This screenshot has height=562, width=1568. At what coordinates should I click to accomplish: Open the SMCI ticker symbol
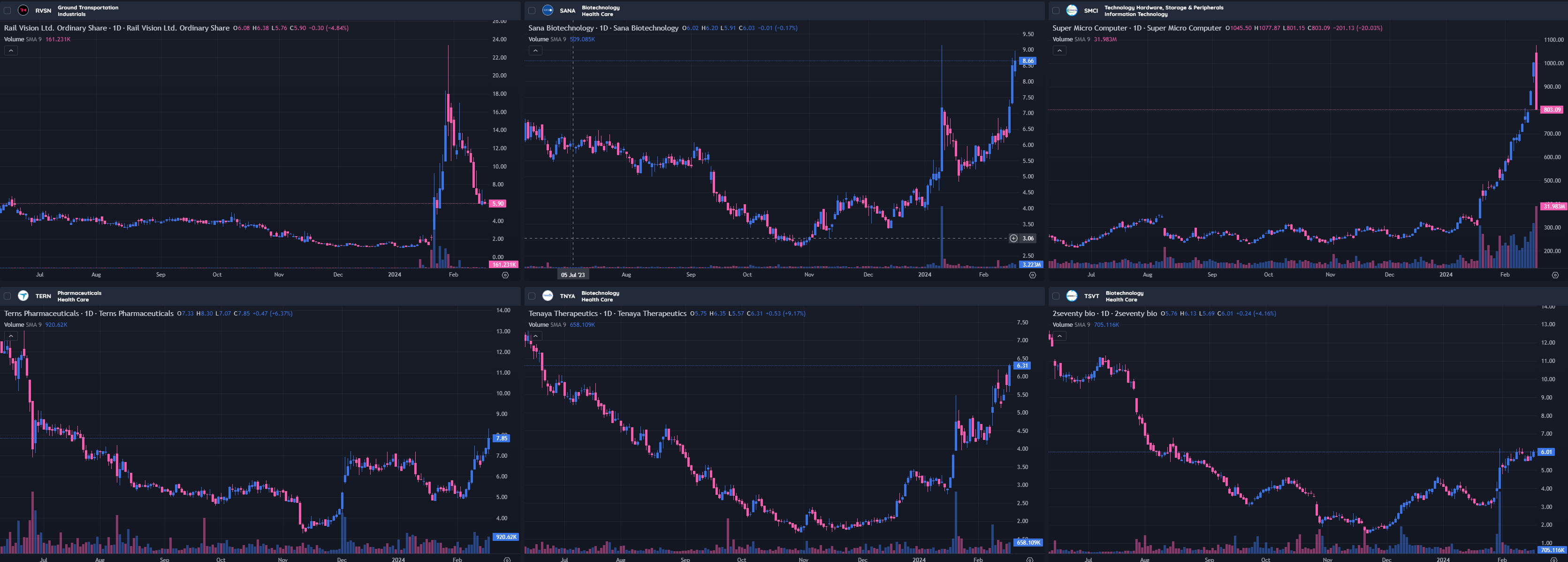pyautogui.click(x=1091, y=10)
